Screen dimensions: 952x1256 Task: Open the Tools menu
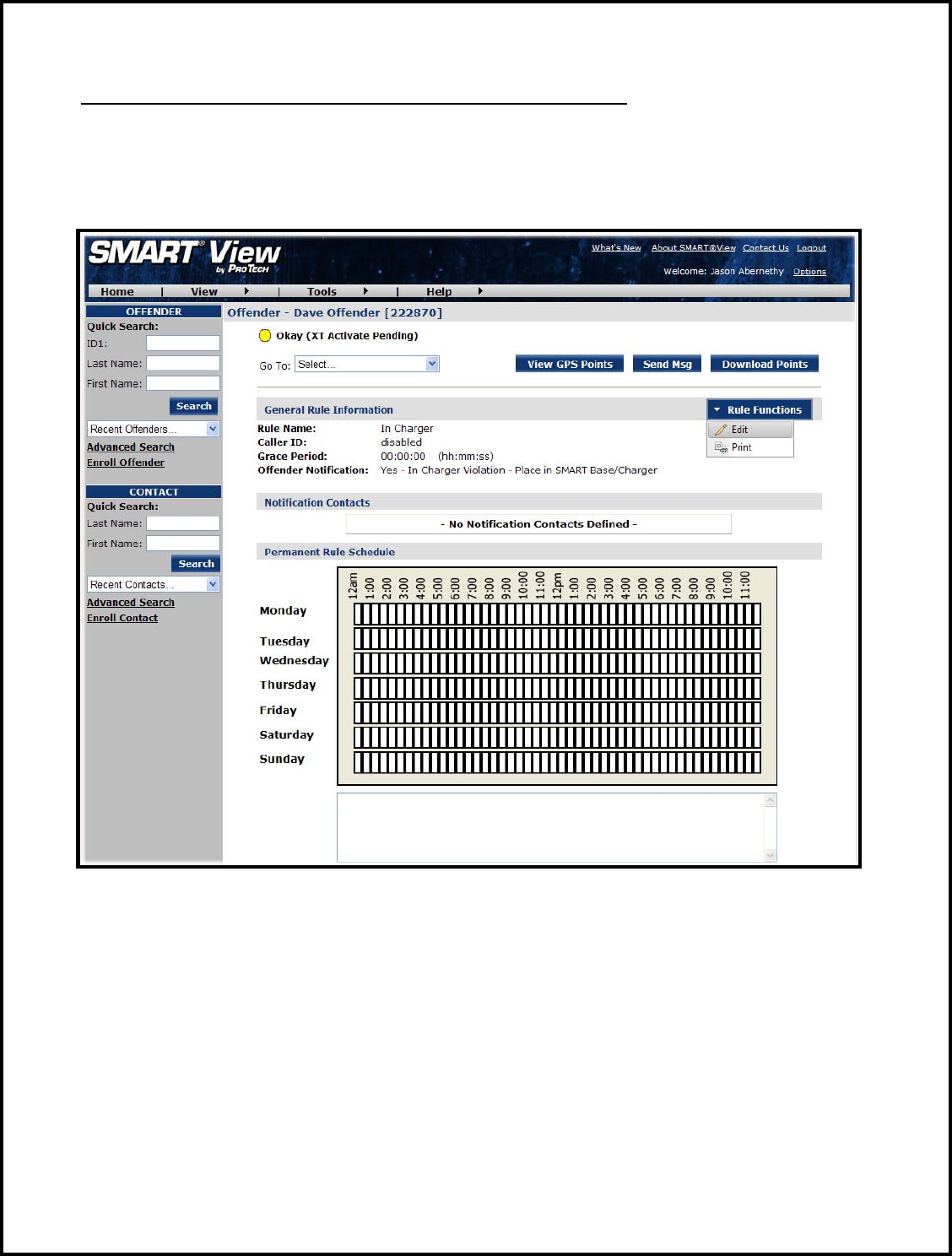(322, 291)
